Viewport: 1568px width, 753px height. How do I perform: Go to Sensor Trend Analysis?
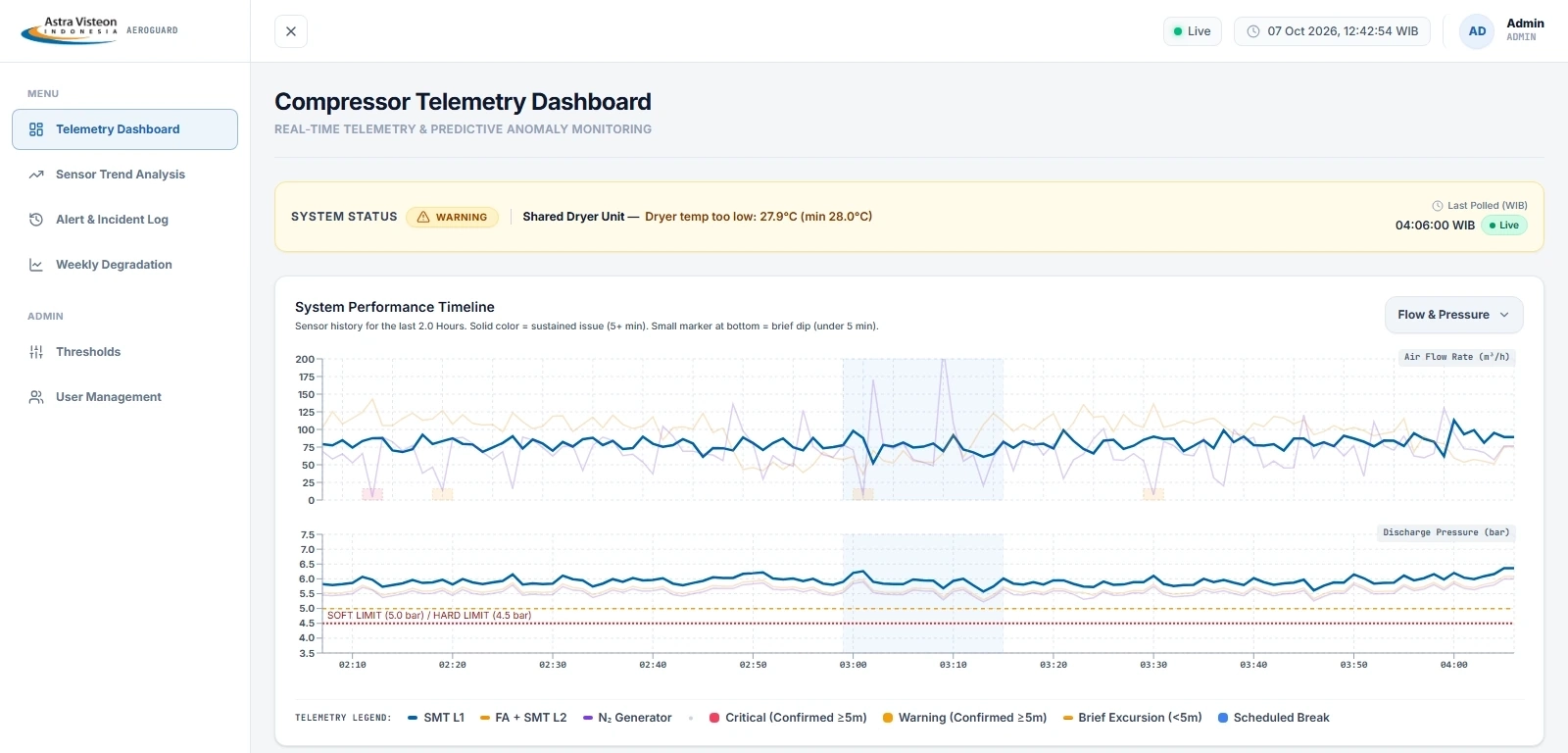click(124, 175)
